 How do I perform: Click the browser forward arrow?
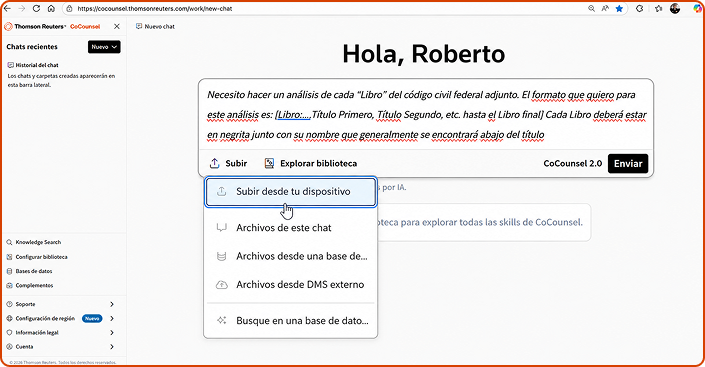tap(22, 9)
